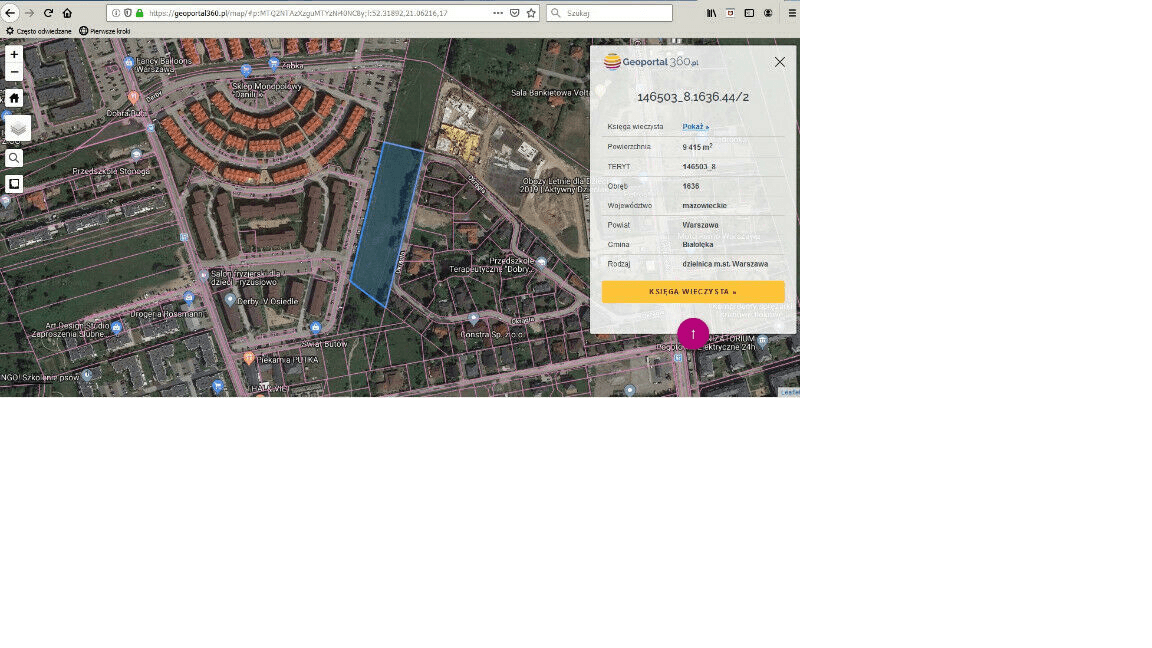Click the Drogeria Rossmann marker
Viewport: 1152px width, 648px height.
(x=189, y=298)
